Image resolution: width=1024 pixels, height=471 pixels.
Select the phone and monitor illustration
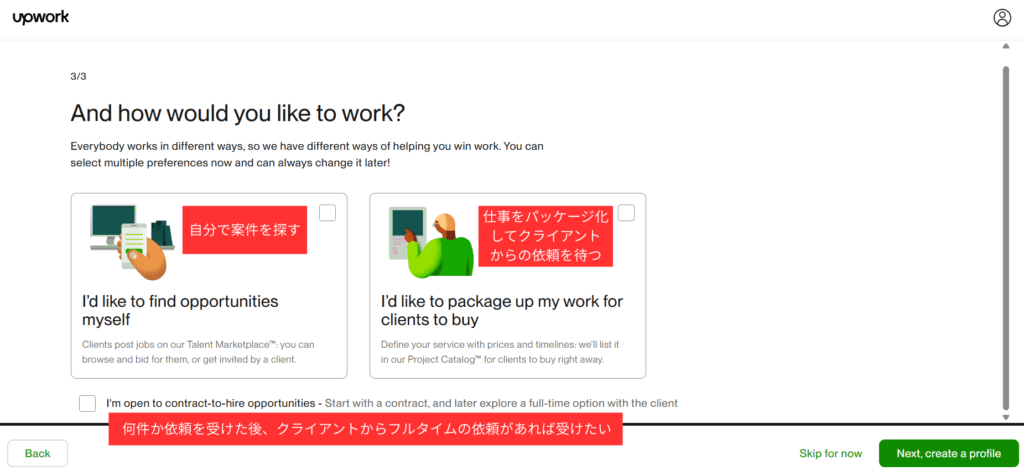point(132,242)
